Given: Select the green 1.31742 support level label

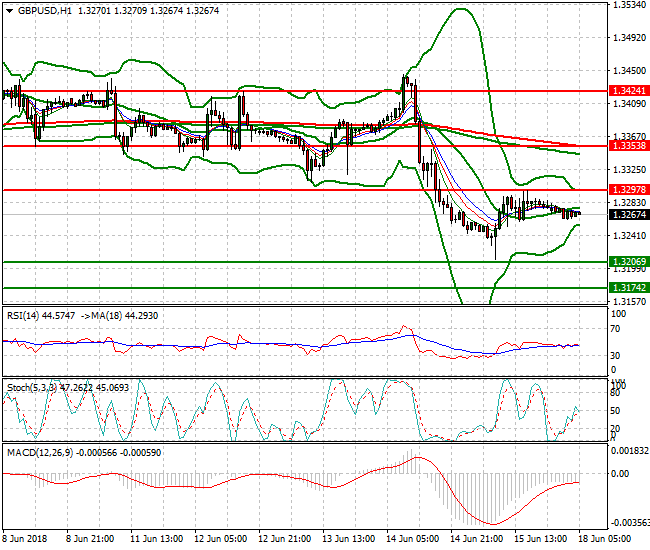Looking at the screenshot, I should click(629, 288).
